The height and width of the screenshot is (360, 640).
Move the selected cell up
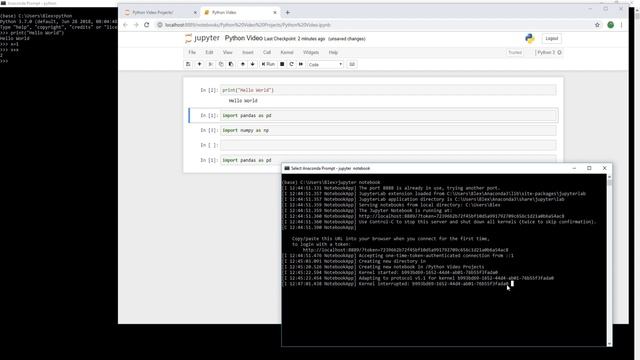click(242, 64)
